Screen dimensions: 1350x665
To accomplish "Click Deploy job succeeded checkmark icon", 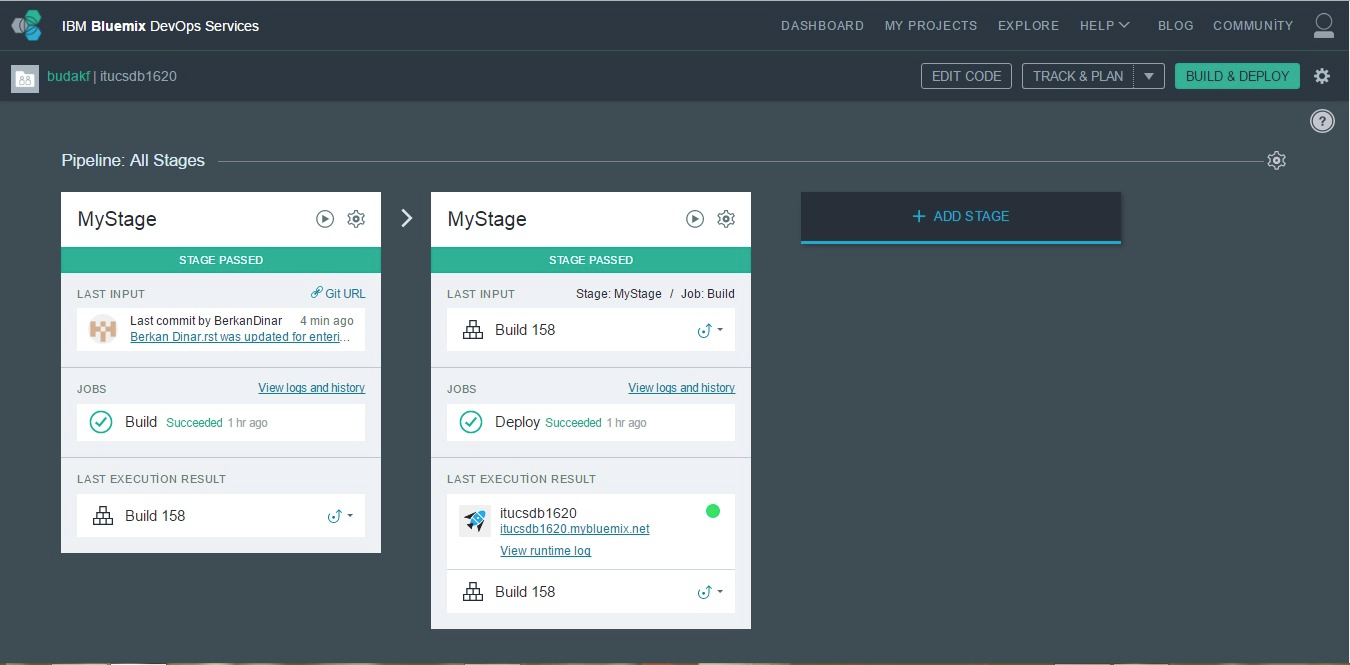I will (x=471, y=422).
